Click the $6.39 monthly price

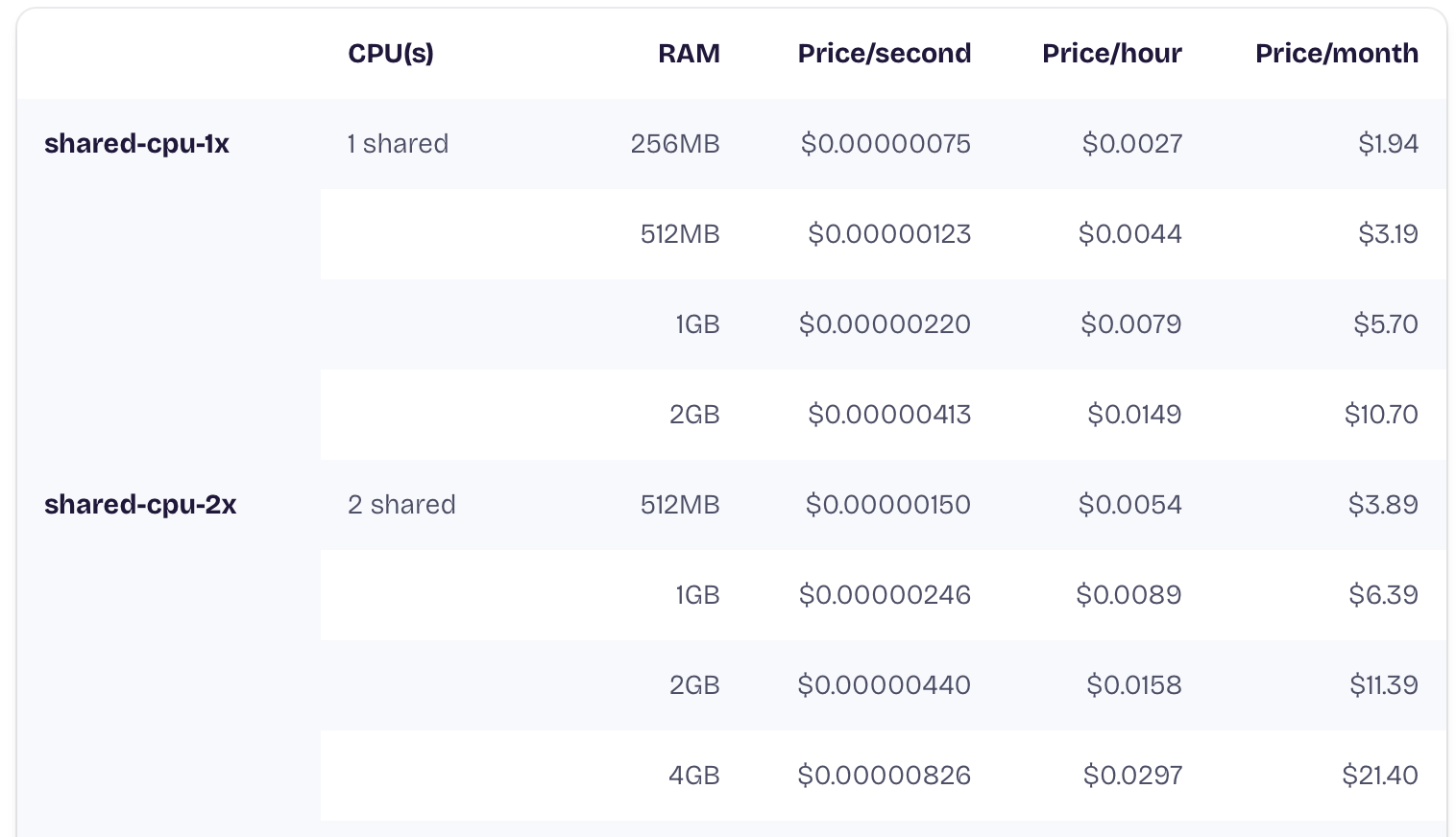coord(1383,595)
